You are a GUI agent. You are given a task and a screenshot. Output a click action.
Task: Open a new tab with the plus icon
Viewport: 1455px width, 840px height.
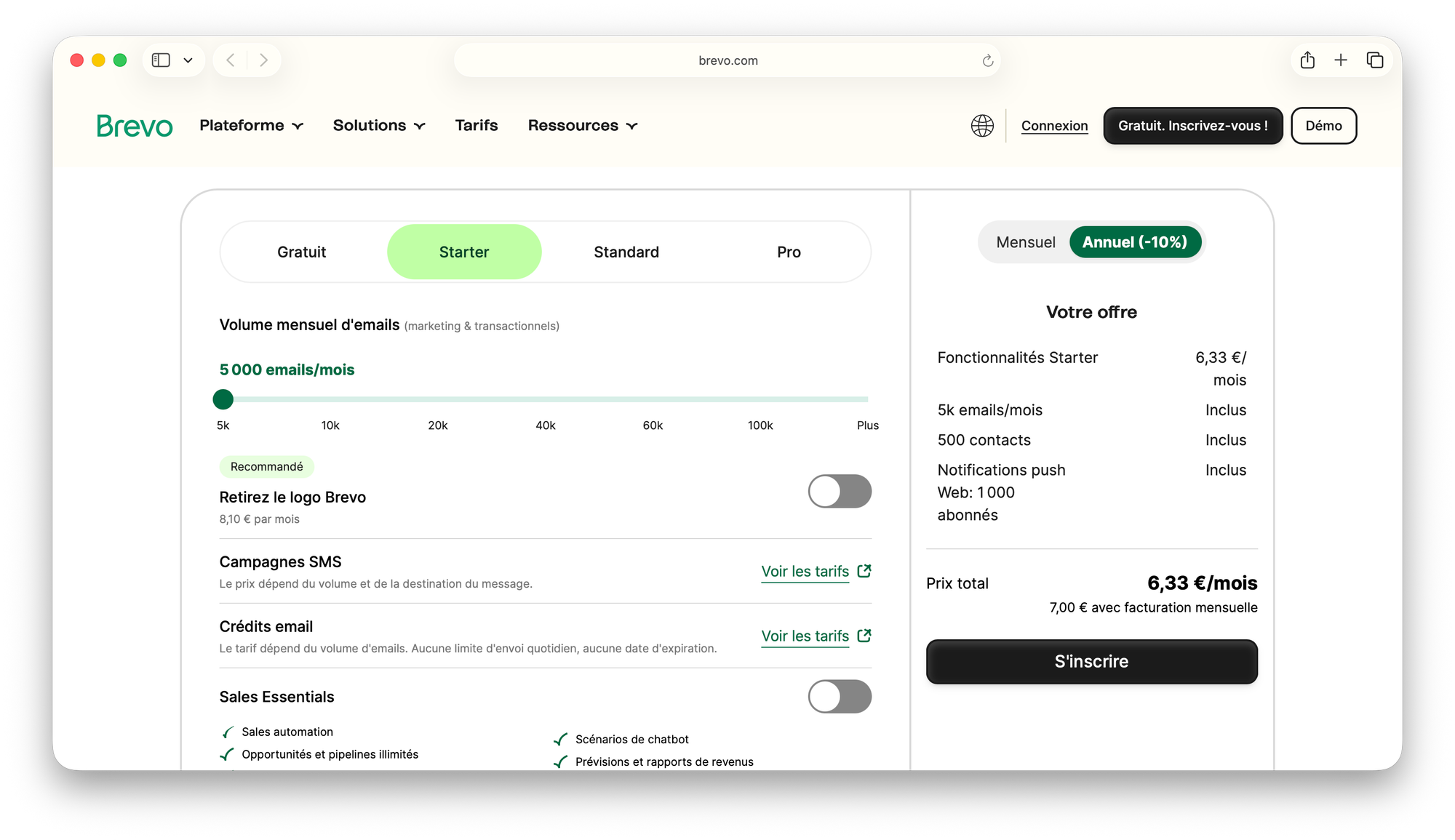(x=1341, y=60)
